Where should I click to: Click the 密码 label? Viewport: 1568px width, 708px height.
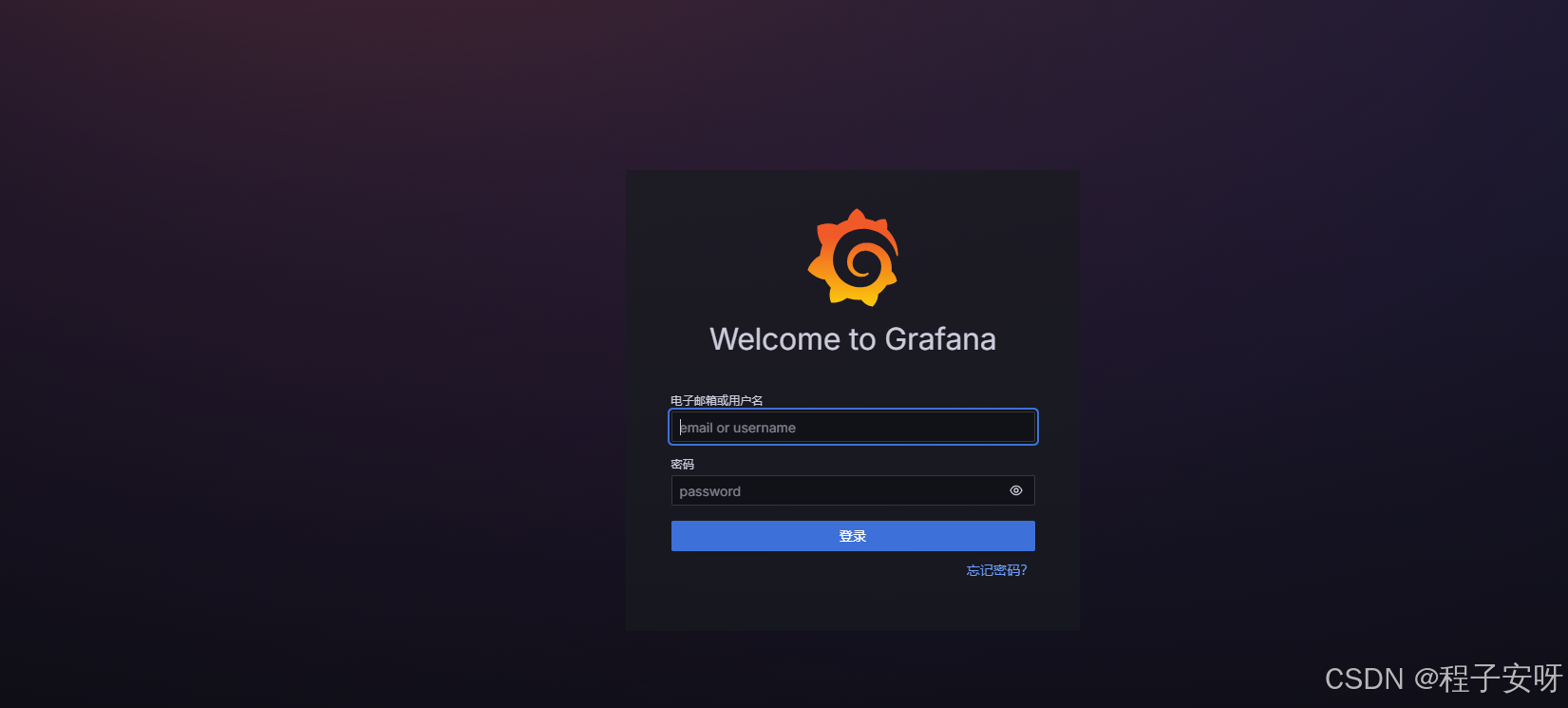coord(683,464)
